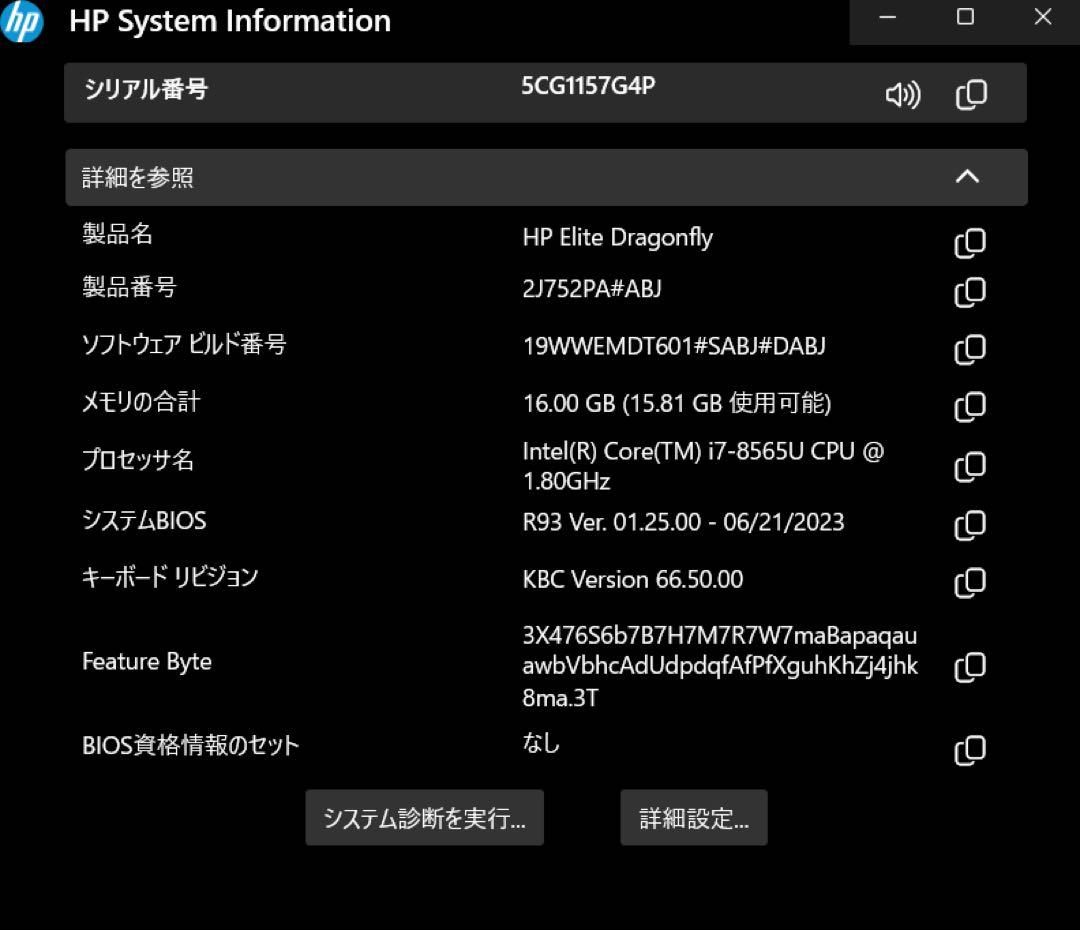Click the 19WWEMDT601#SABJ#DABJ build value
Image resolution: width=1080 pixels, height=930 pixels.
[674, 346]
